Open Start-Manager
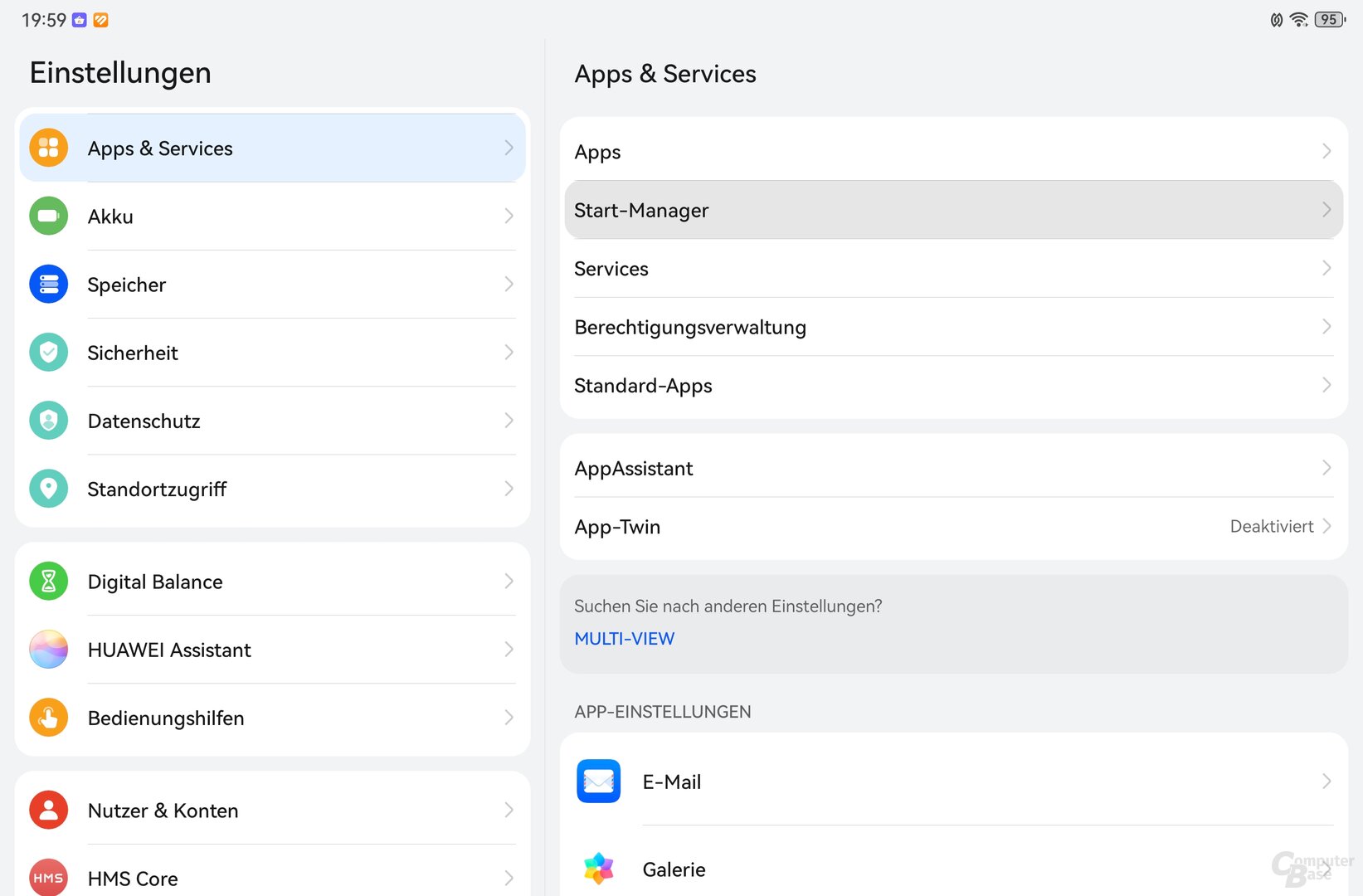 [953, 210]
